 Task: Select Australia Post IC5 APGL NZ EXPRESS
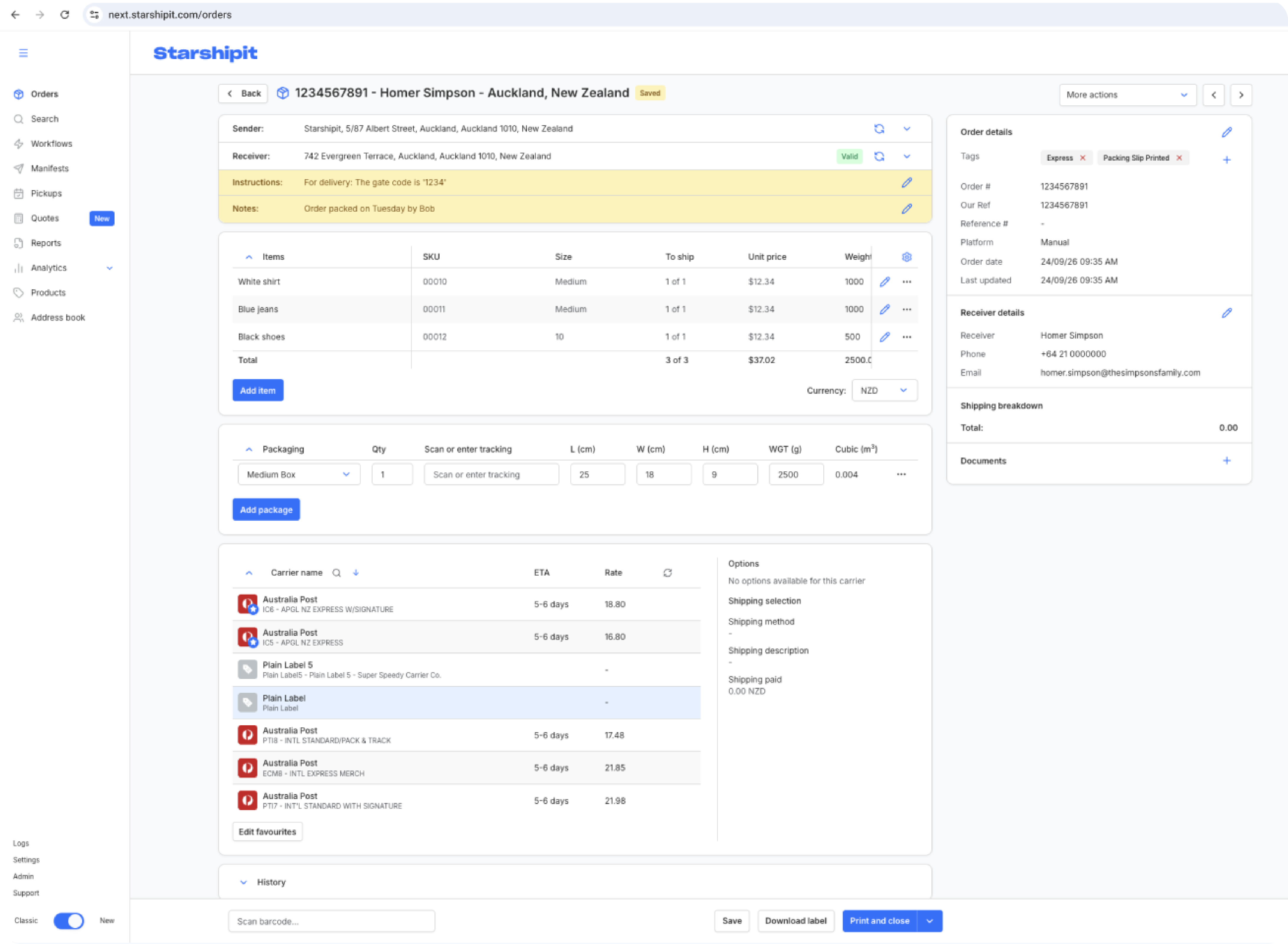tap(466, 637)
